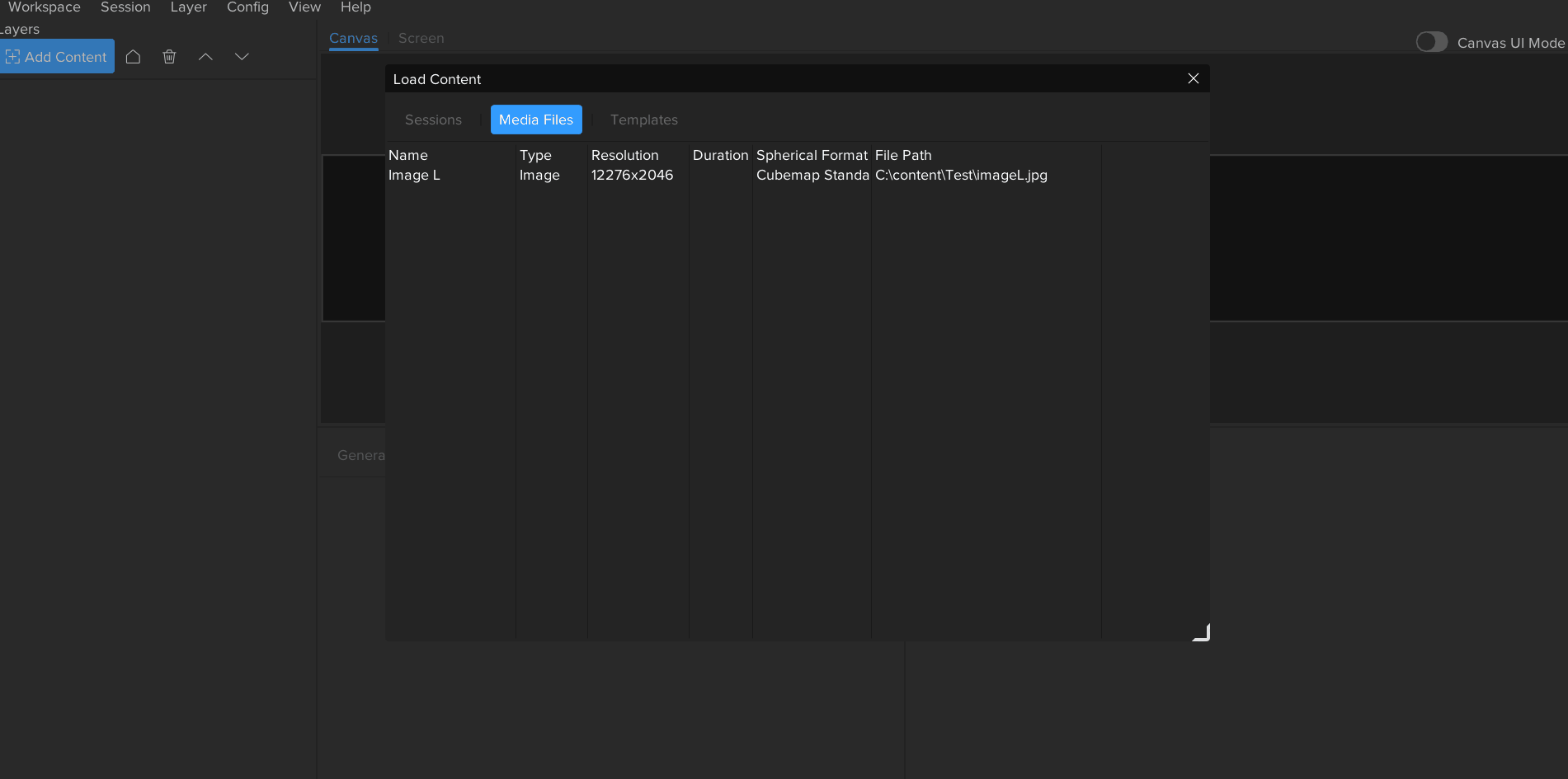Open the Config menu

click(x=247, y=7)
